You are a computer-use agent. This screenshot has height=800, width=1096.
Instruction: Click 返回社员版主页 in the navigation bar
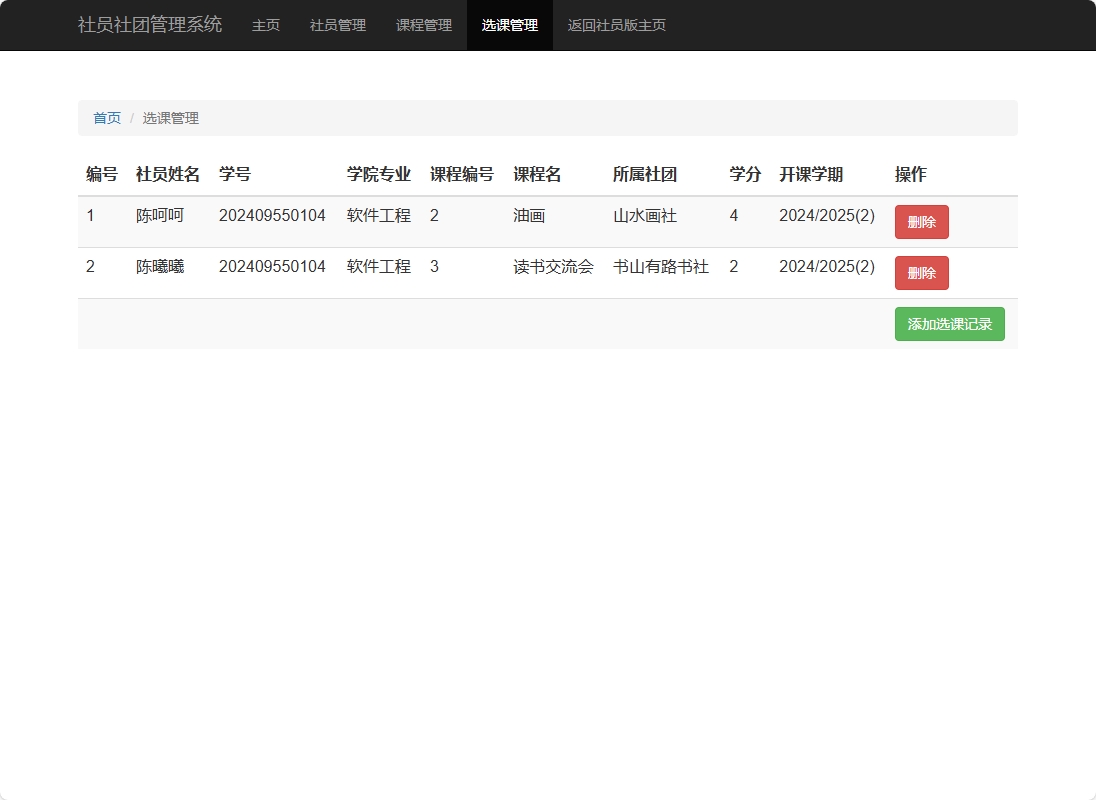pyautogui.click(x=616, y=25)
